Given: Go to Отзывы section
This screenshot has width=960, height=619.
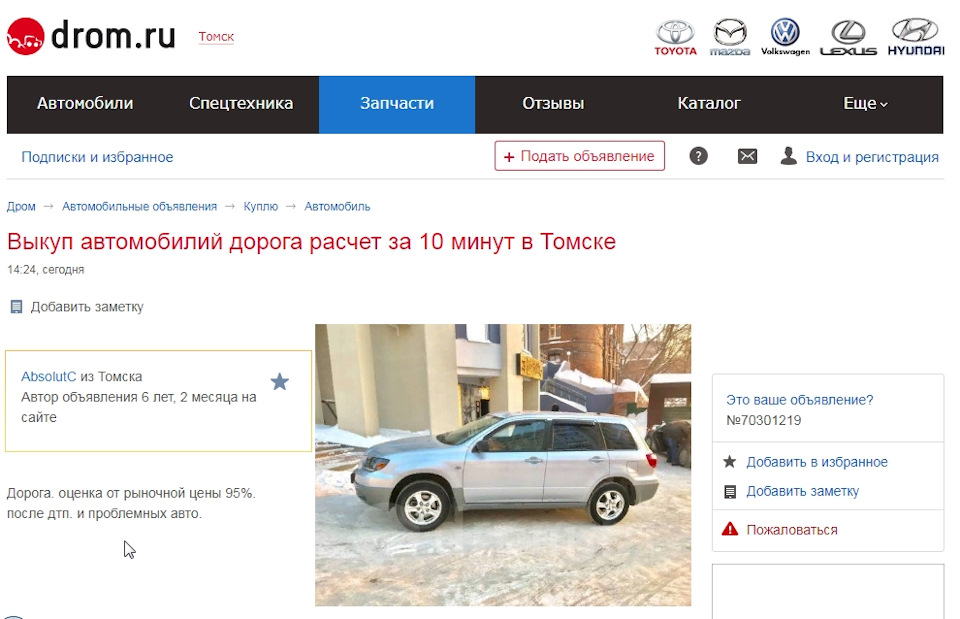Looking at the screenshot, I should 553,103.
